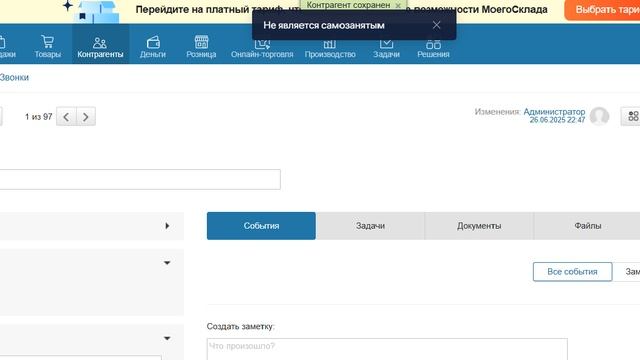Click the '1 из 97' record counter

click(38, 117)
